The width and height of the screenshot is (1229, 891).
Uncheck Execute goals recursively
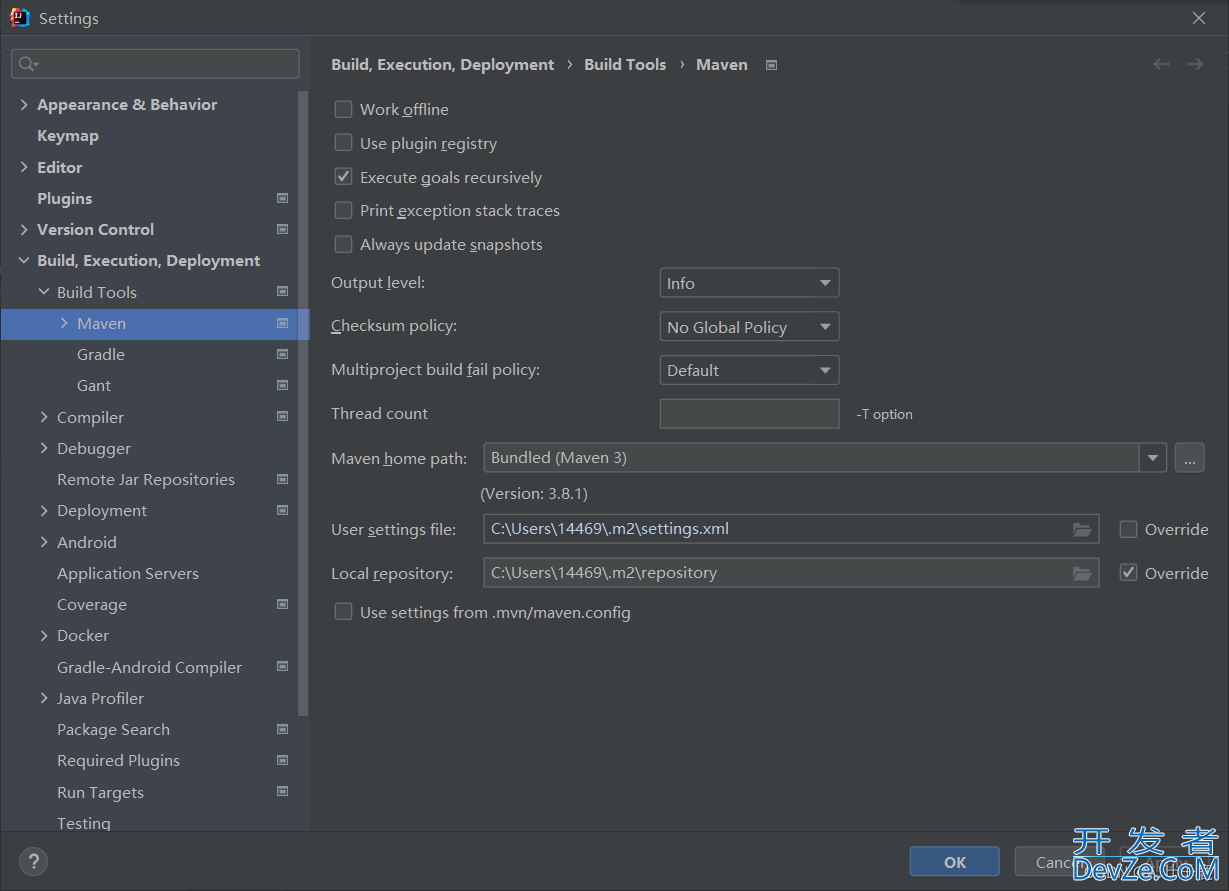click(343, 177)
